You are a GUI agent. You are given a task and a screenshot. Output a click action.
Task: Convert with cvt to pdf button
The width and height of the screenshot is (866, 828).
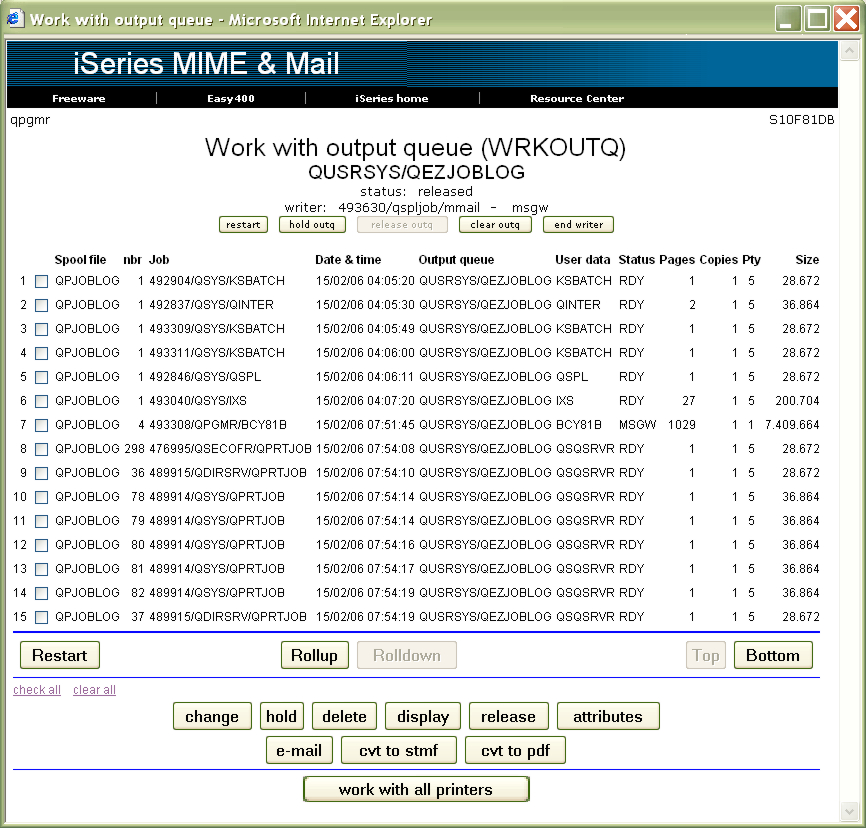pos(515,750)
